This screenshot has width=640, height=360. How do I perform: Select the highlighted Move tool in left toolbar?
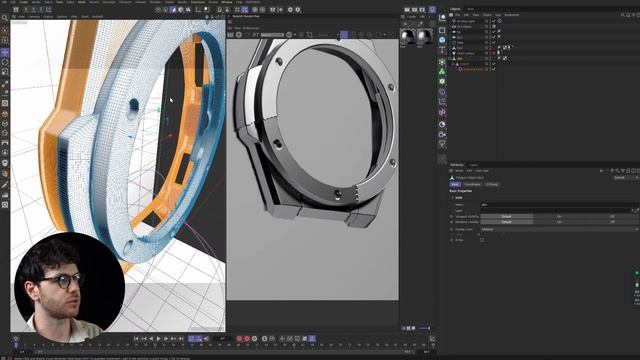point(5,52)
